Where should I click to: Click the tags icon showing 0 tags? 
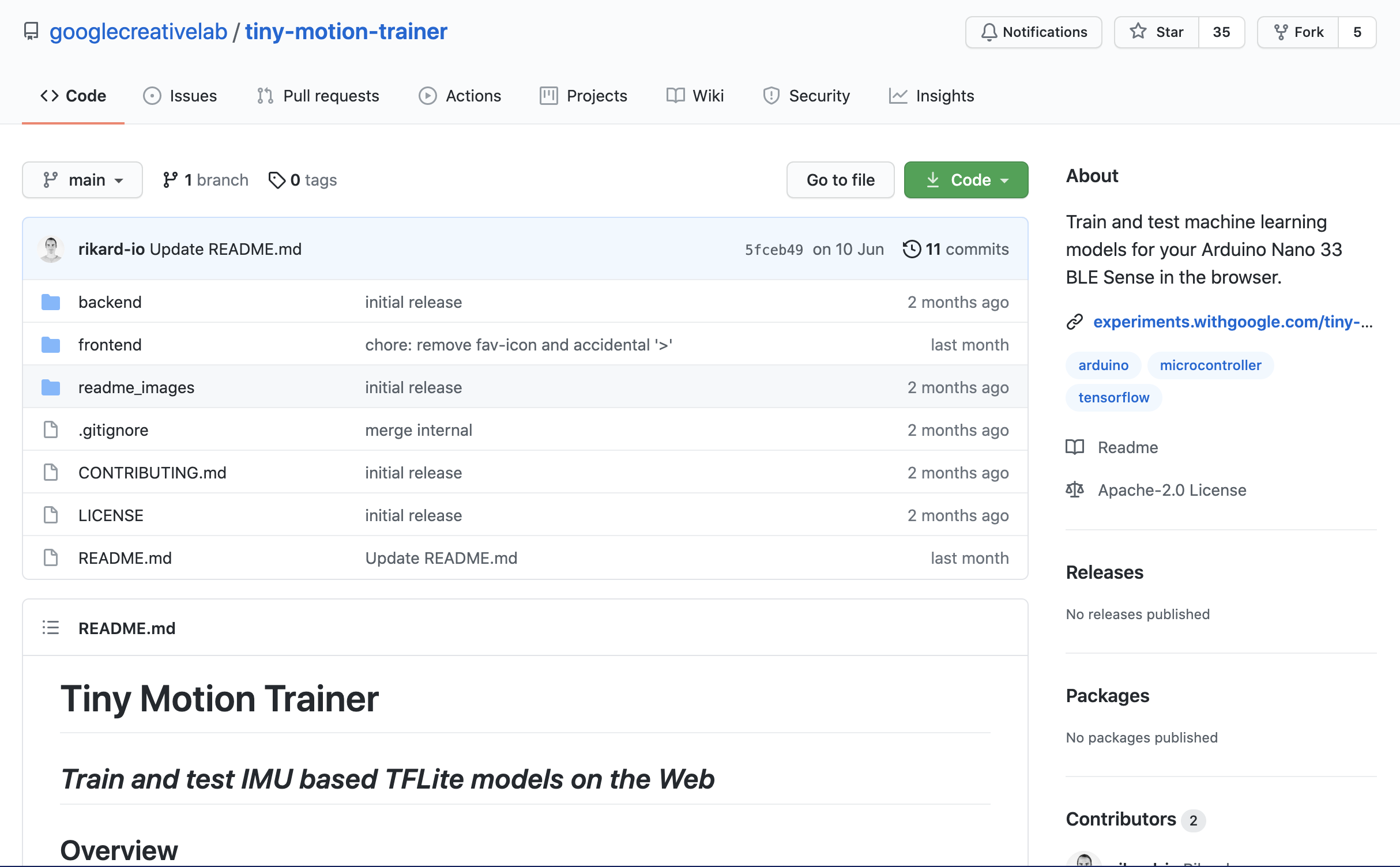point(277,180)
